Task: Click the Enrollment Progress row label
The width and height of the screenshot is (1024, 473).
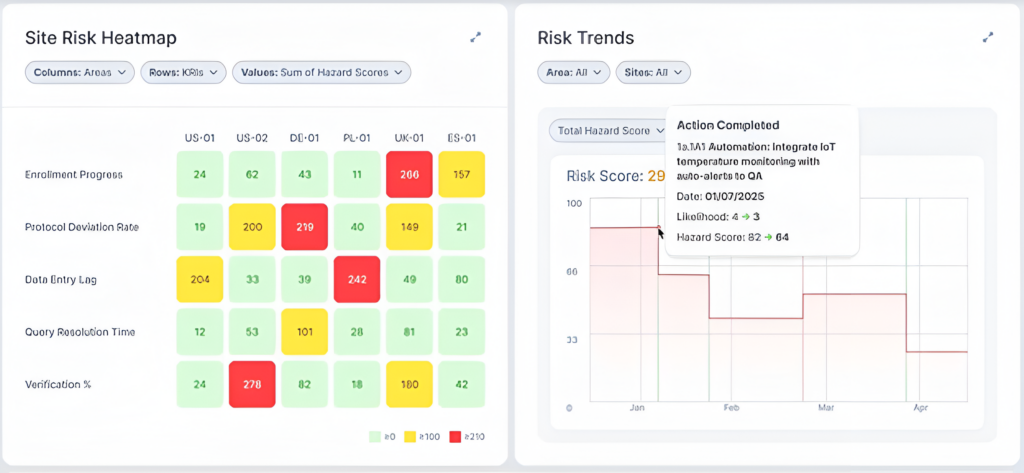Action: click(74, 175)
